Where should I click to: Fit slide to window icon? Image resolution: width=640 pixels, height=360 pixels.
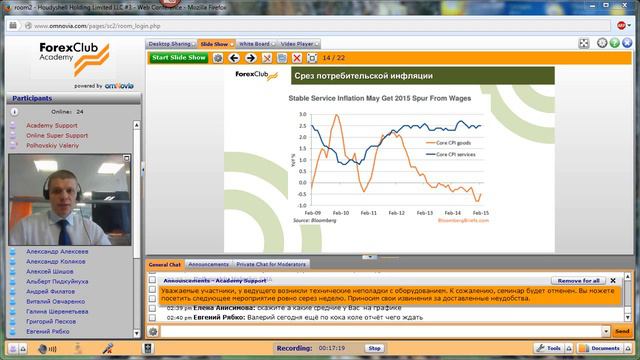312,58
